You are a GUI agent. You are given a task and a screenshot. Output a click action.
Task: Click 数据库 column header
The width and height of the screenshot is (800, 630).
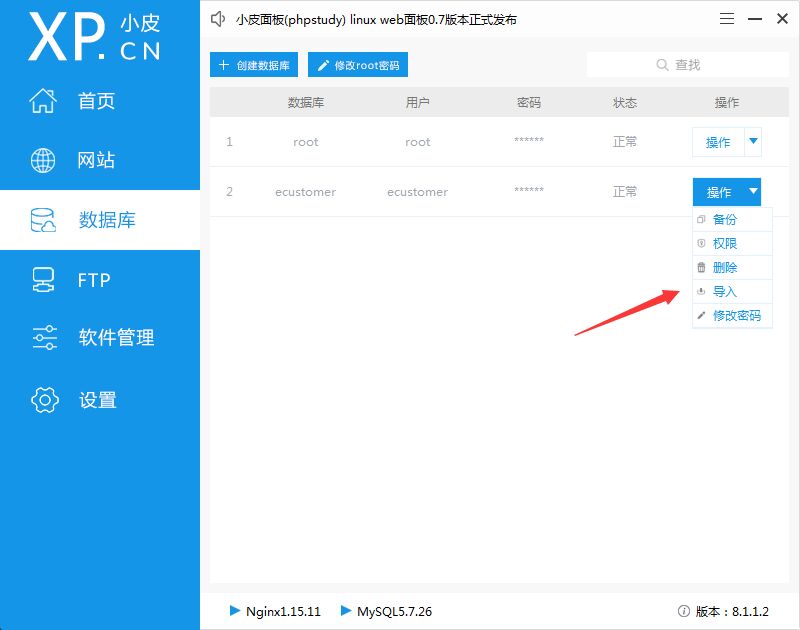pyautogui.click(x=306, y=103)
